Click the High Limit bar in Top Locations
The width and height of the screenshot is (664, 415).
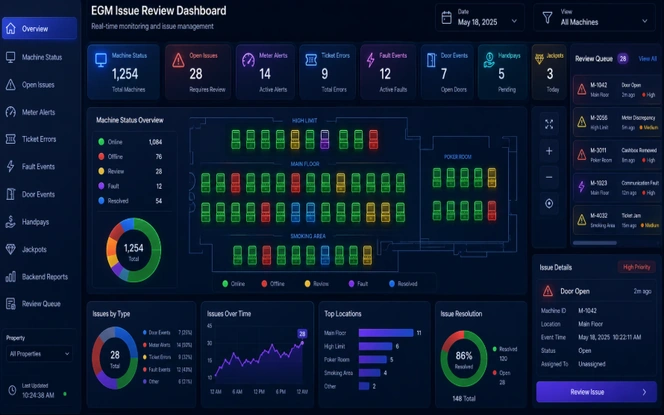click(x=375, y=346)
